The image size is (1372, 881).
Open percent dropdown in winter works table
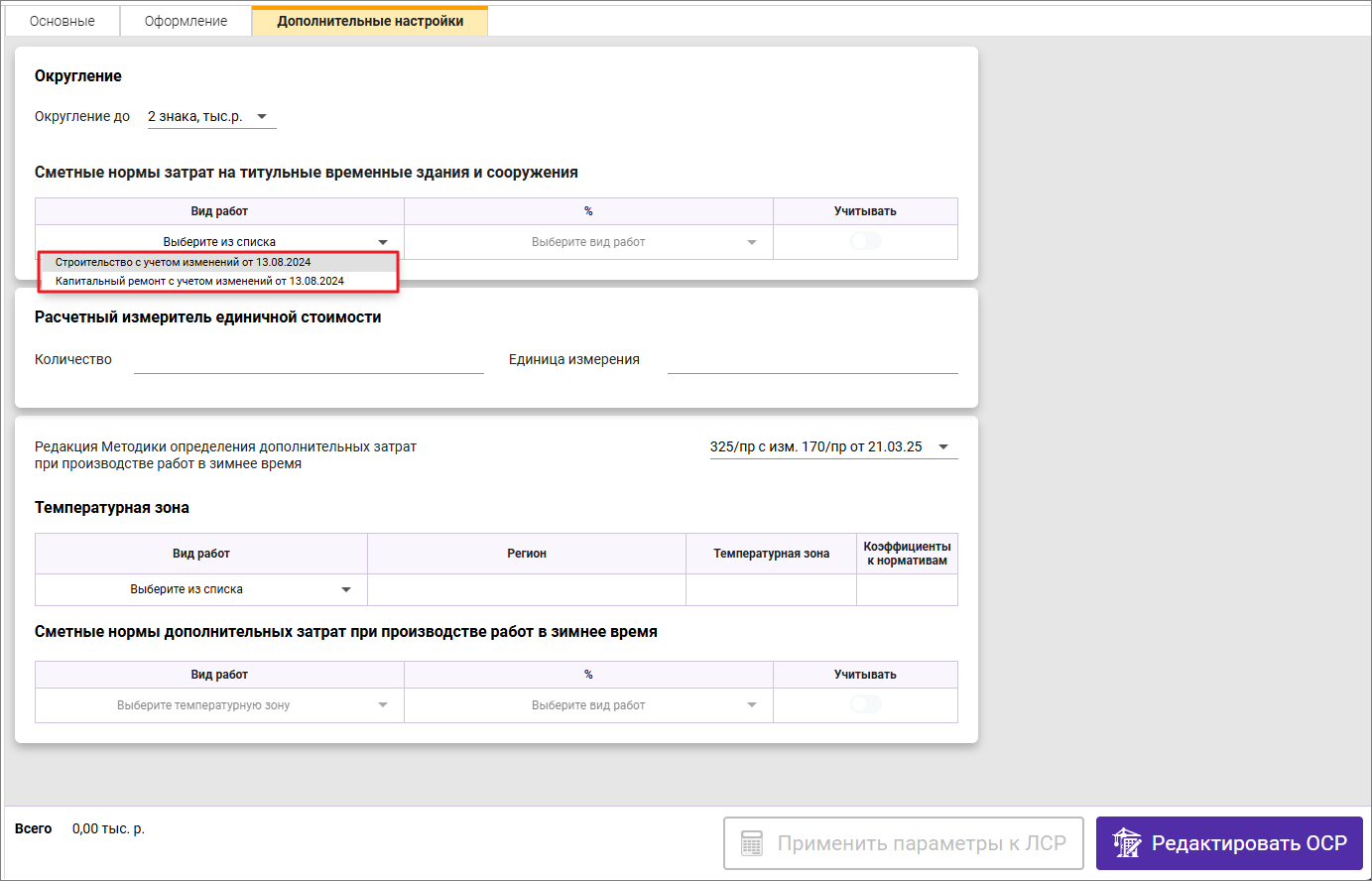(x=588, y=705)
